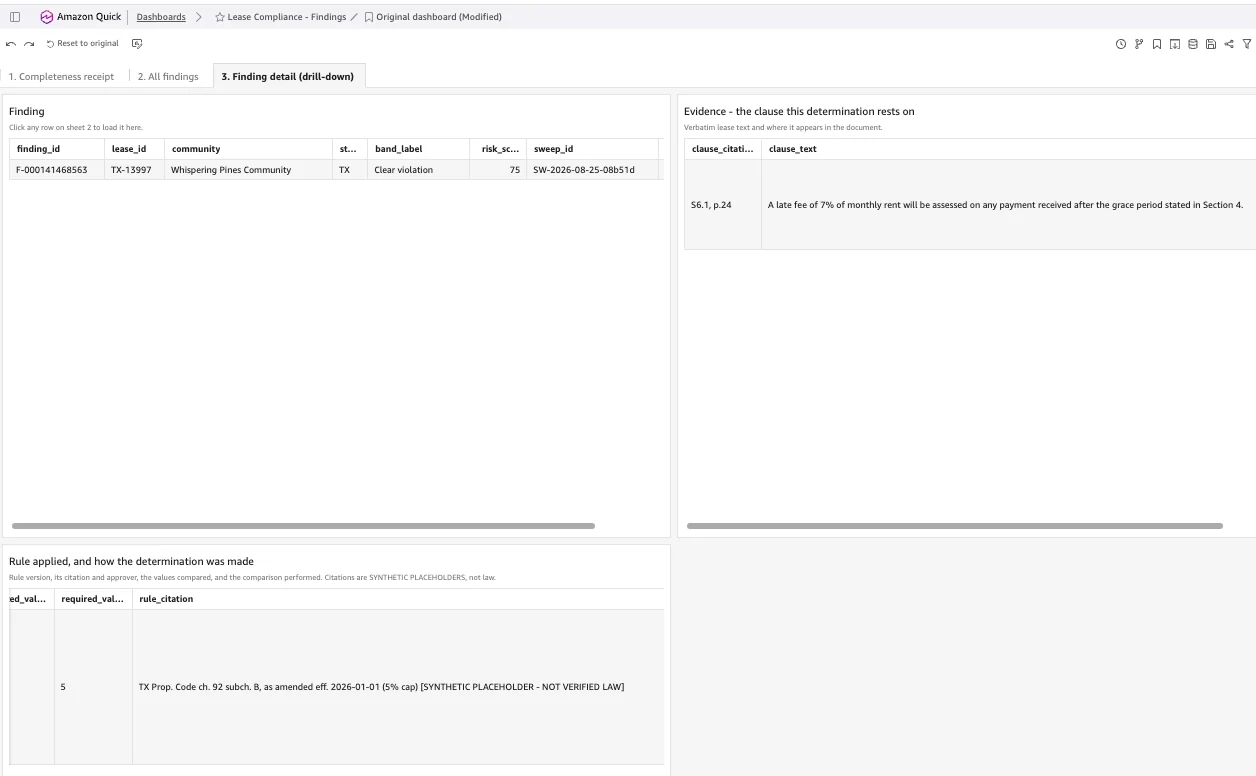The height and width of the screenshot is (776, 1256).
Task: Select the TX-13997 lease cell
Action: coord(134,170)
